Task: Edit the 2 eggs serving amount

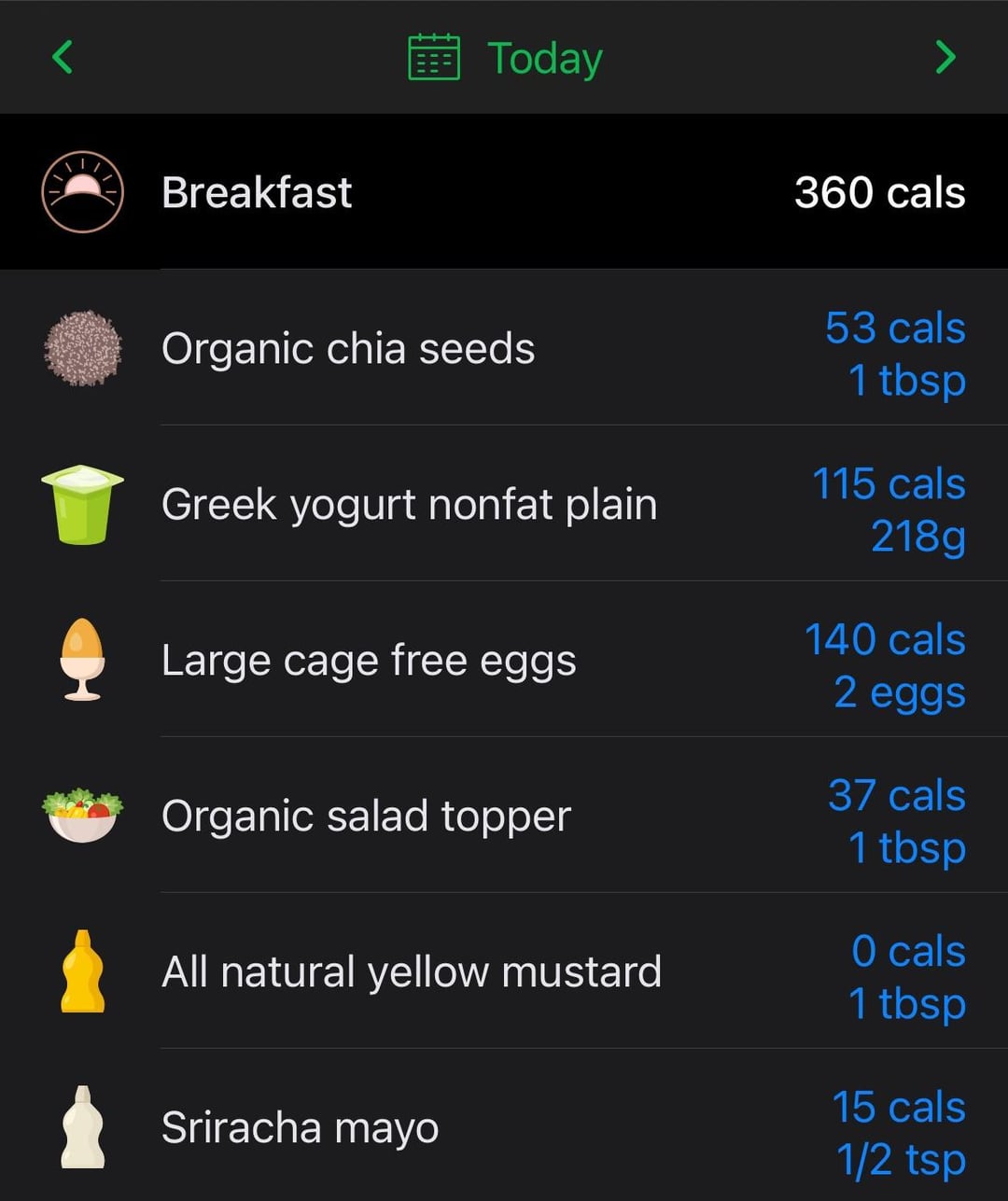Action: point(900,693)
